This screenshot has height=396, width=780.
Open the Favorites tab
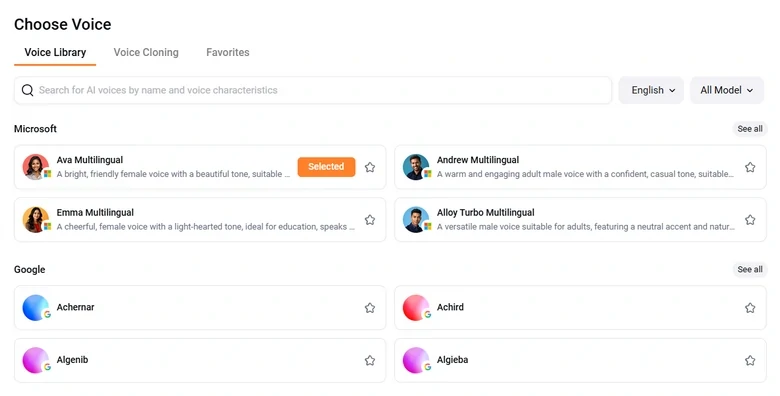(228, 52)
